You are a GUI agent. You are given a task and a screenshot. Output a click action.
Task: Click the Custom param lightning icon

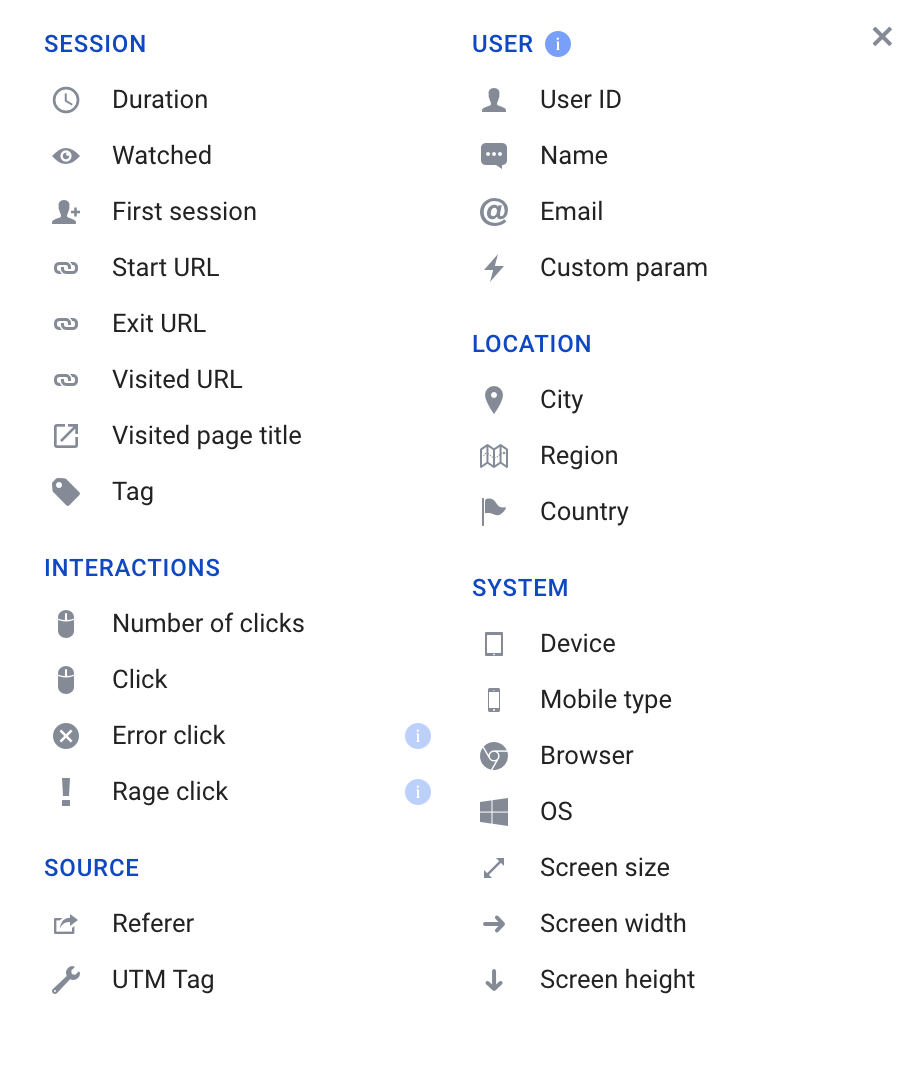[493, 267]
